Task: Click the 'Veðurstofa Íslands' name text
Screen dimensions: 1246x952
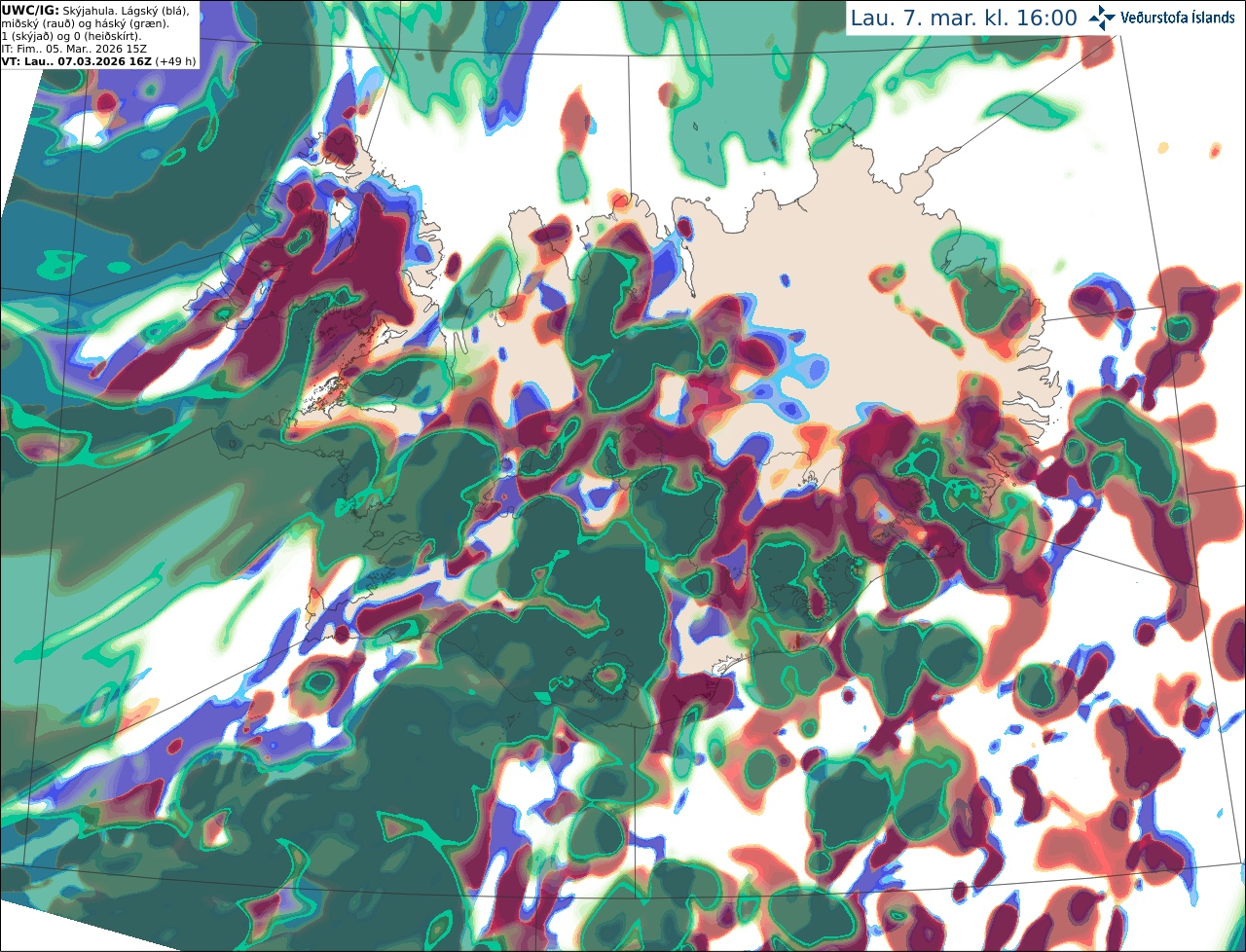Action: point(1177,18)
